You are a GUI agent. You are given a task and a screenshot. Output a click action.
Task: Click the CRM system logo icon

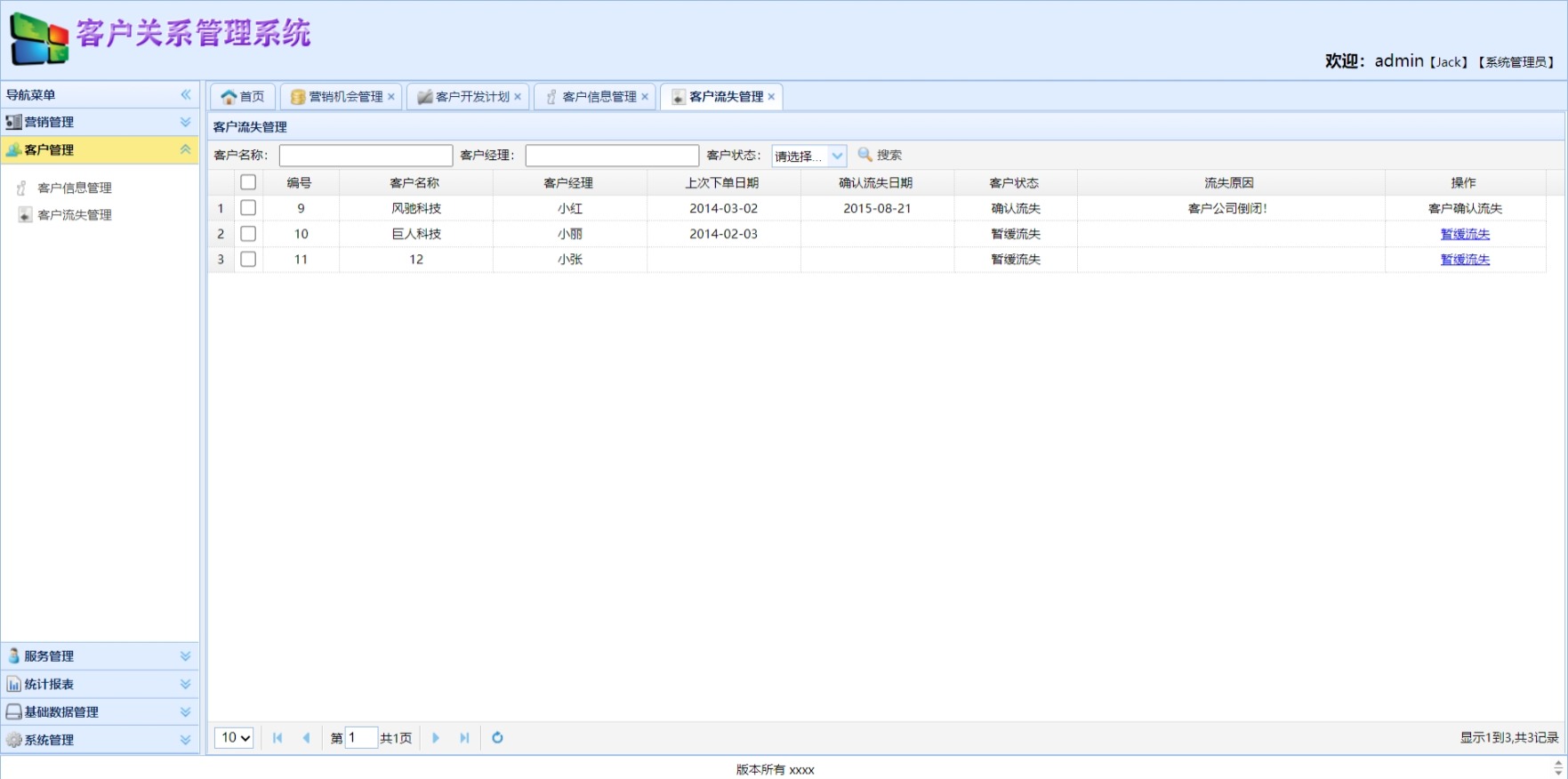coord(39,40)
